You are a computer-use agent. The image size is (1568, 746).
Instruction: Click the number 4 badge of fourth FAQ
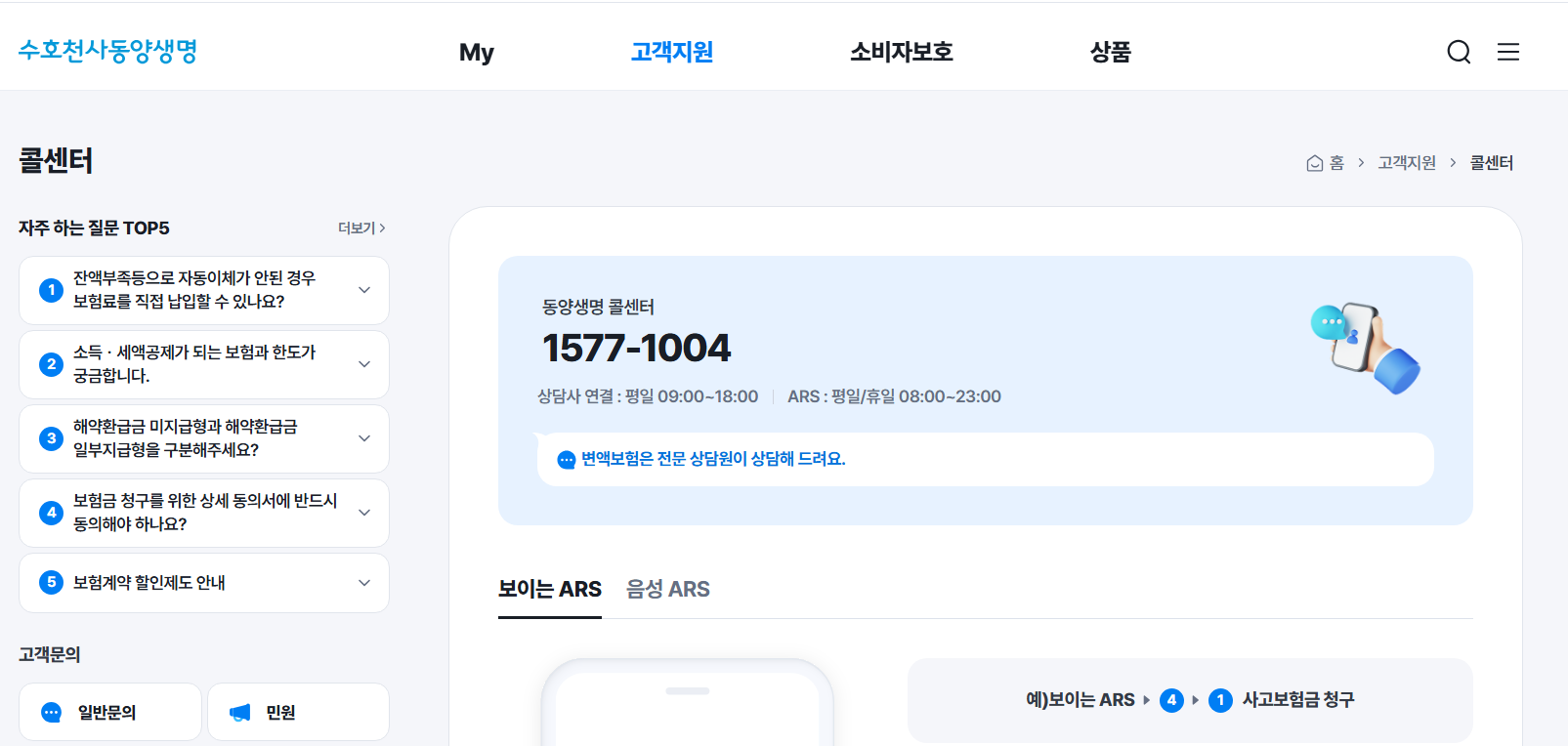click(x=51, y=513)
